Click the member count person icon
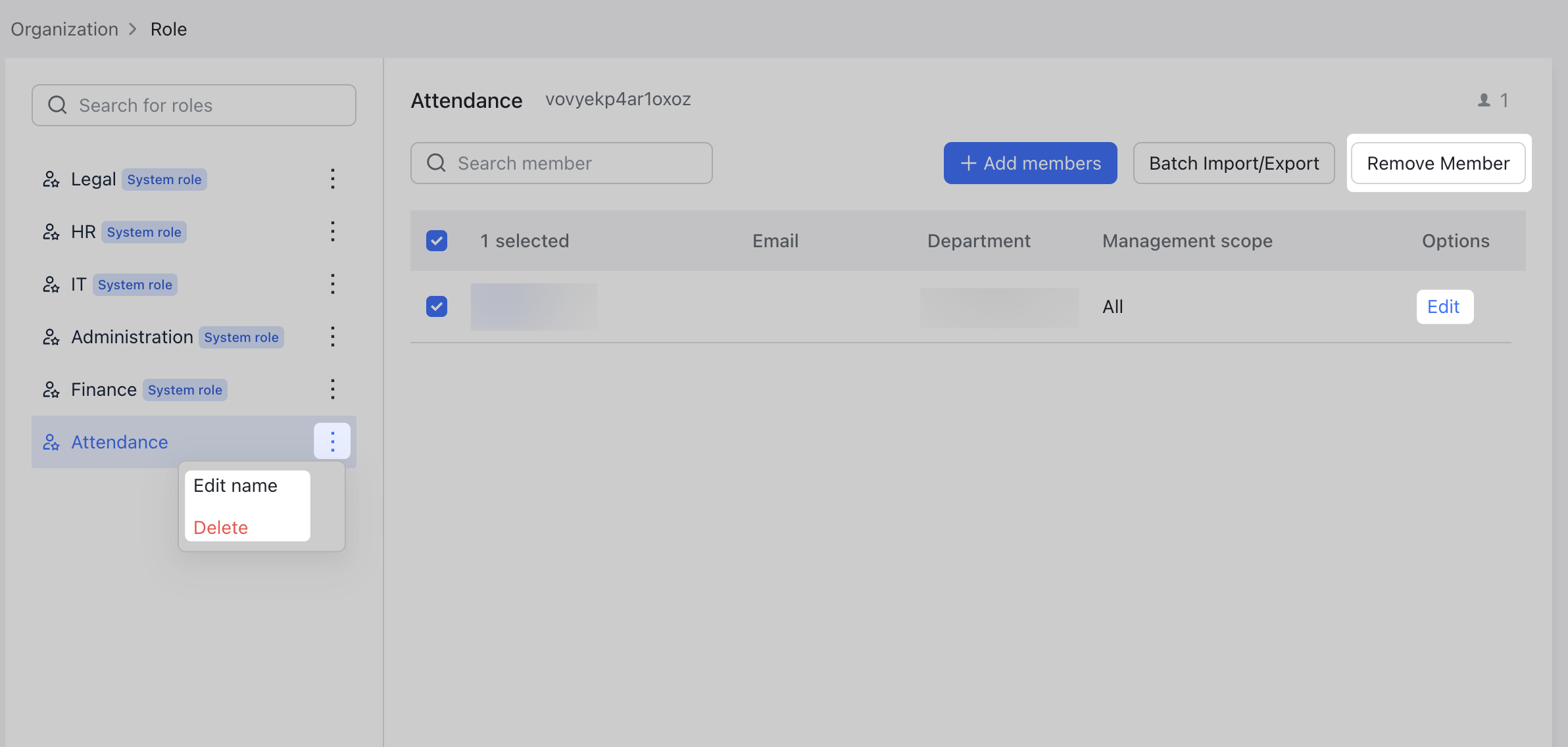This screenshot has width=1568, height=747. (x=1482, y=100)
